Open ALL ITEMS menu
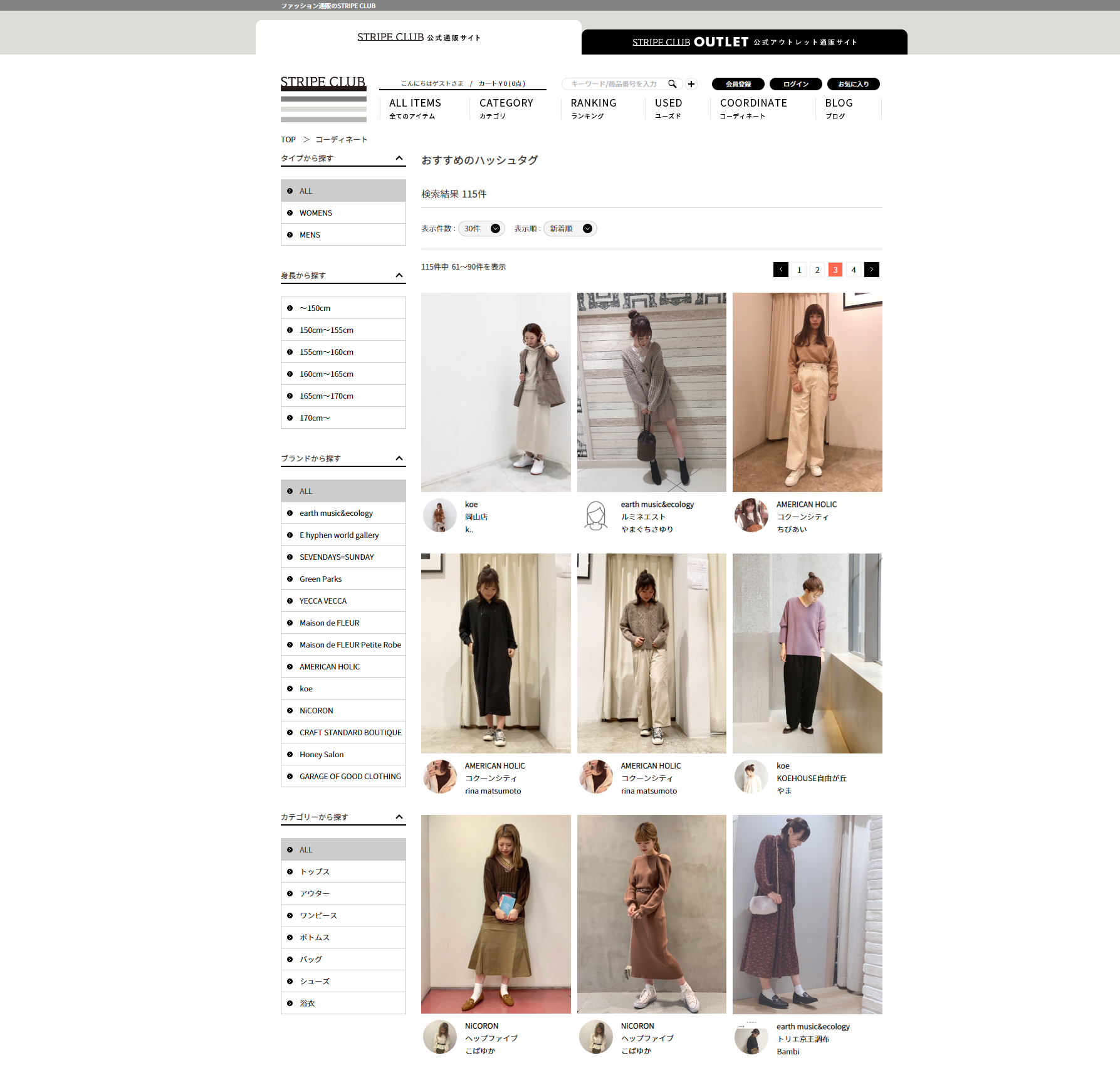The height and width of the screenshot is (1065, 1120). click(415, 108)
